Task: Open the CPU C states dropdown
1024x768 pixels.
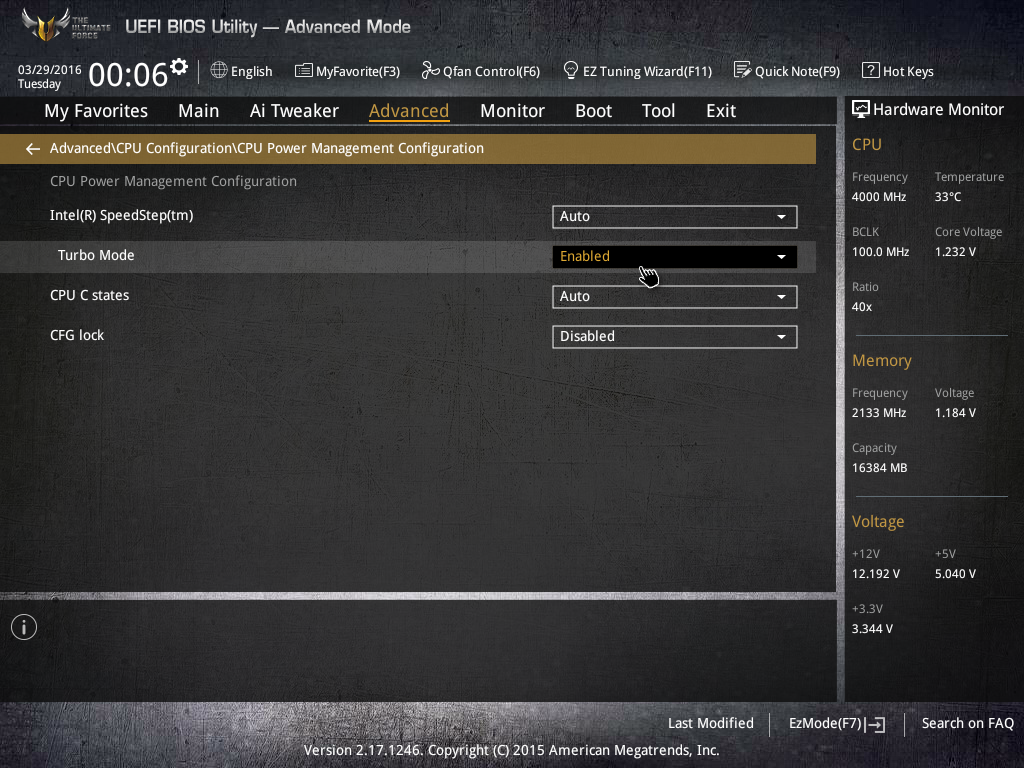Action: point(675,296)
